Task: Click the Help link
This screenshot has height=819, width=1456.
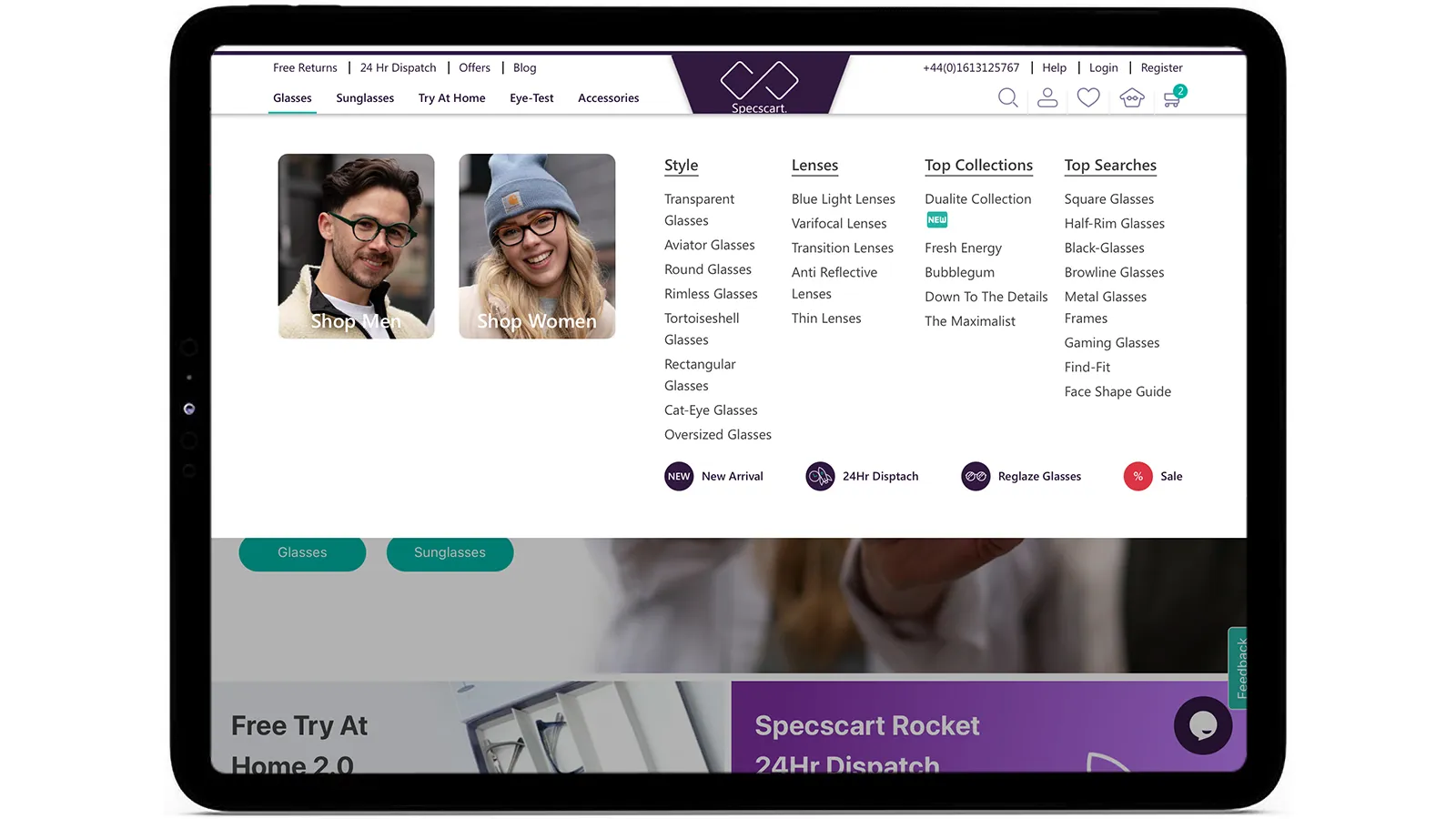Action: [1054, 68]
